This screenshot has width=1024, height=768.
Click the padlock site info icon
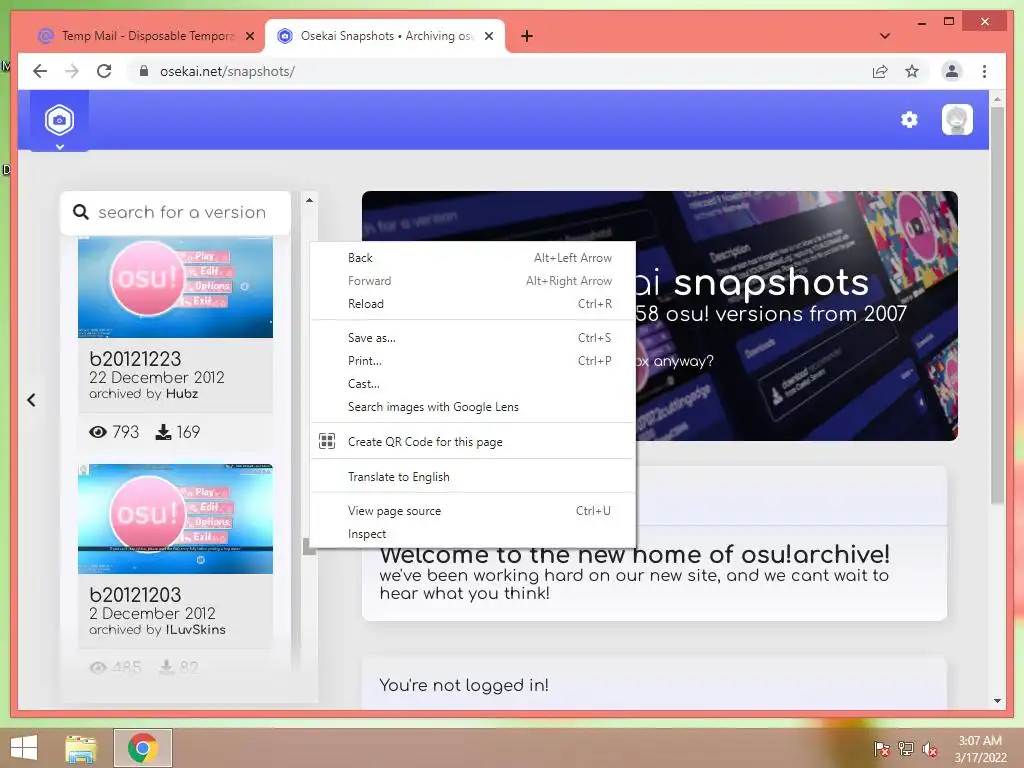(144, 71)
